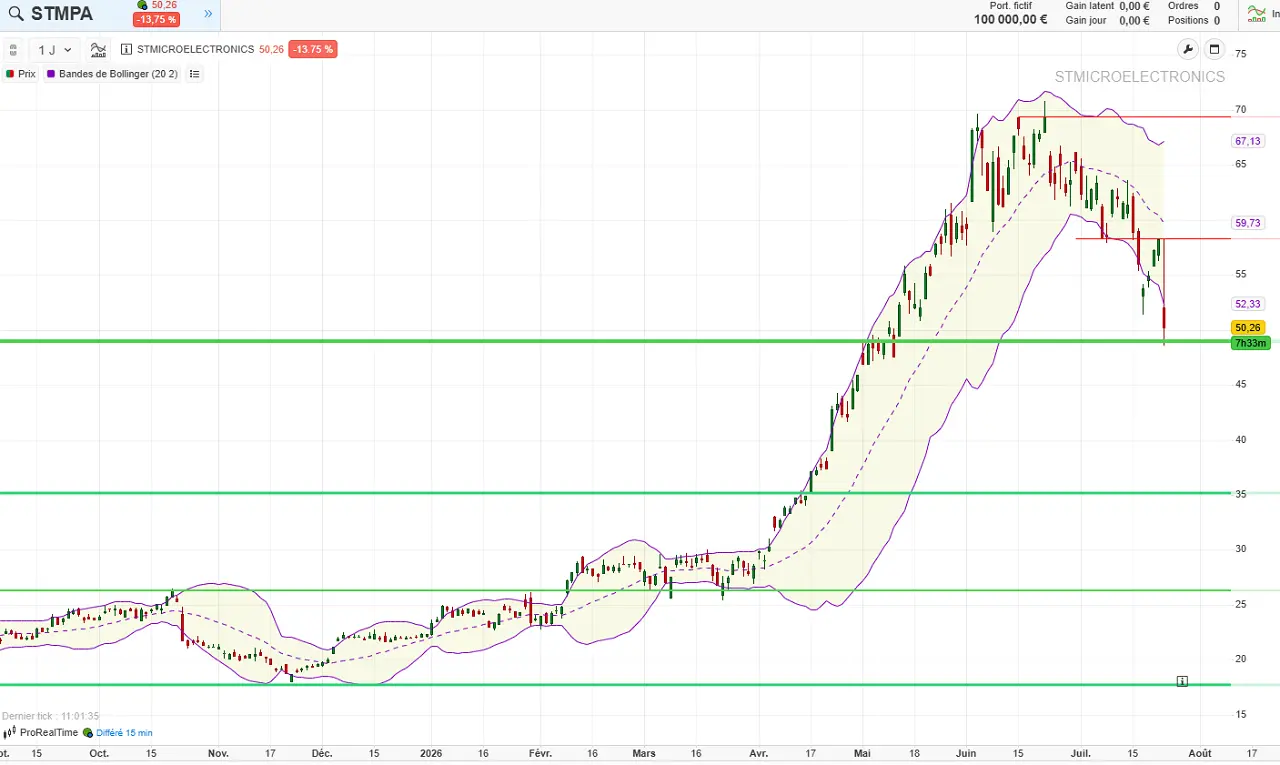The width and height of the screenshot is (1280, 765).
Task: Click the Gain jour 0,00 € value
Action: [x=1134, y=20]
